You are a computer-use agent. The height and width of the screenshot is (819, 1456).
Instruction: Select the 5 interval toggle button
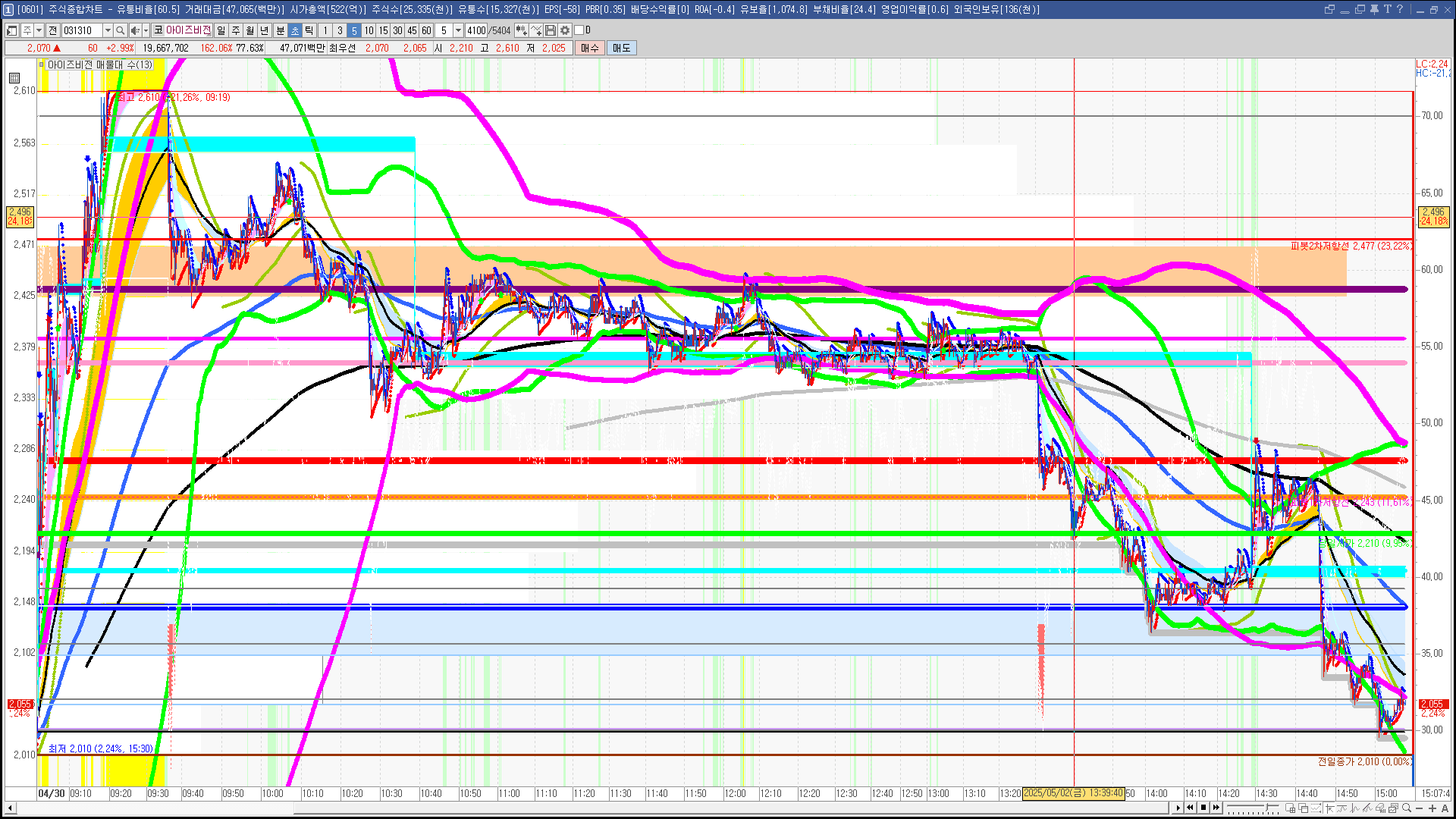(x=353, y=30)
